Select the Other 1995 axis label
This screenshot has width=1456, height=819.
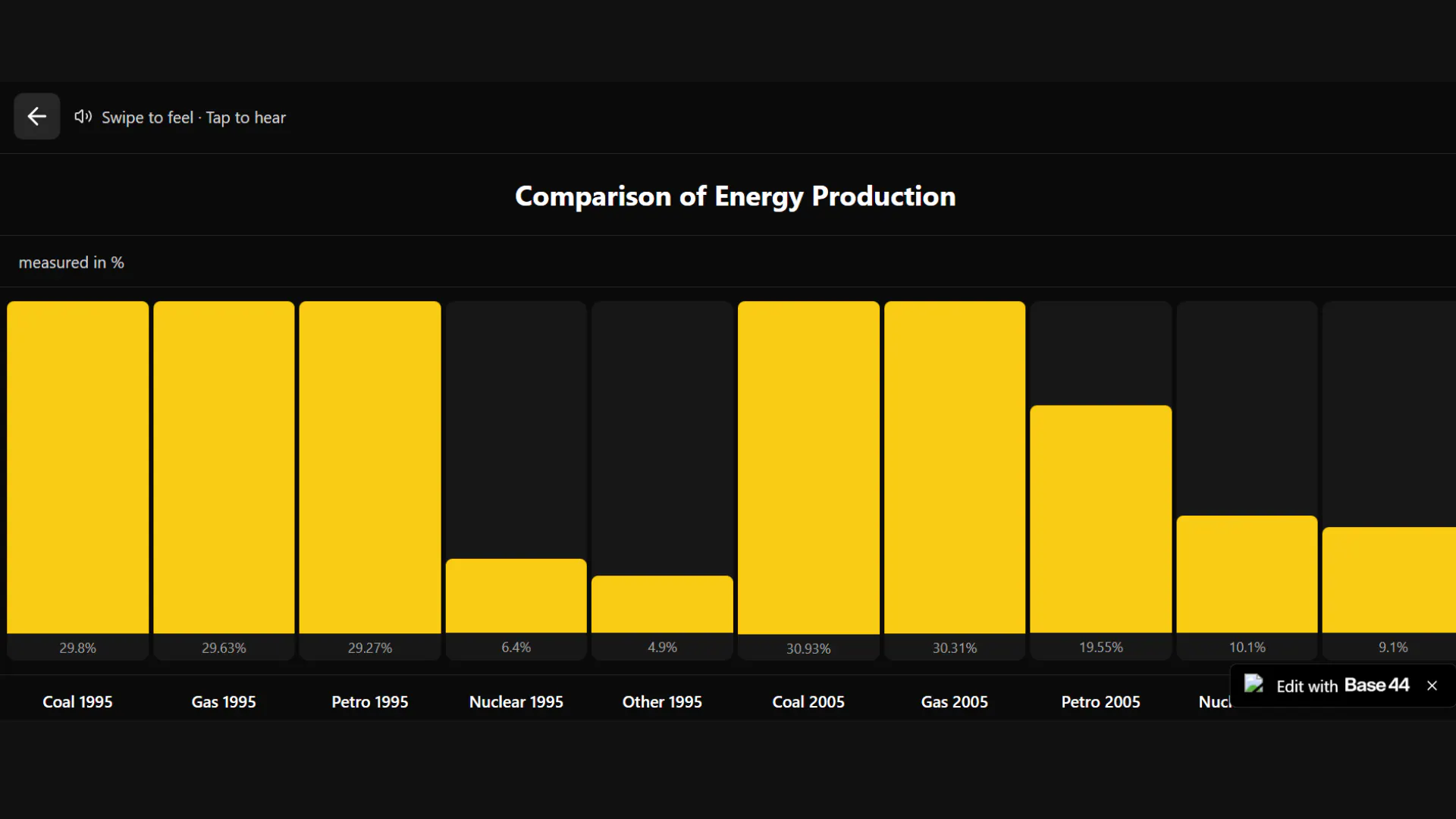coord(662,701)
